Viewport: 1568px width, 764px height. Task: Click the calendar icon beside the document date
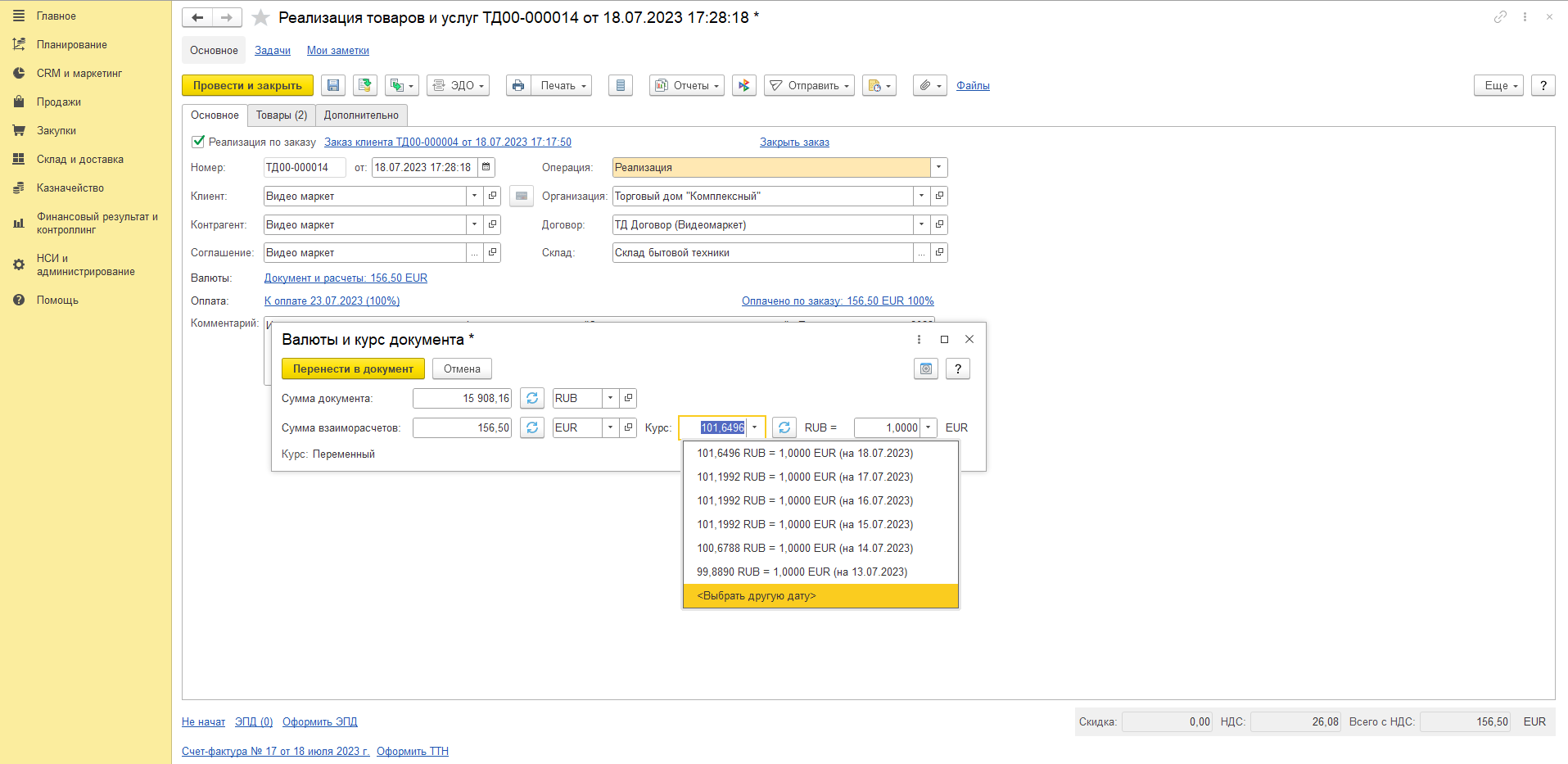click(486, 167)
